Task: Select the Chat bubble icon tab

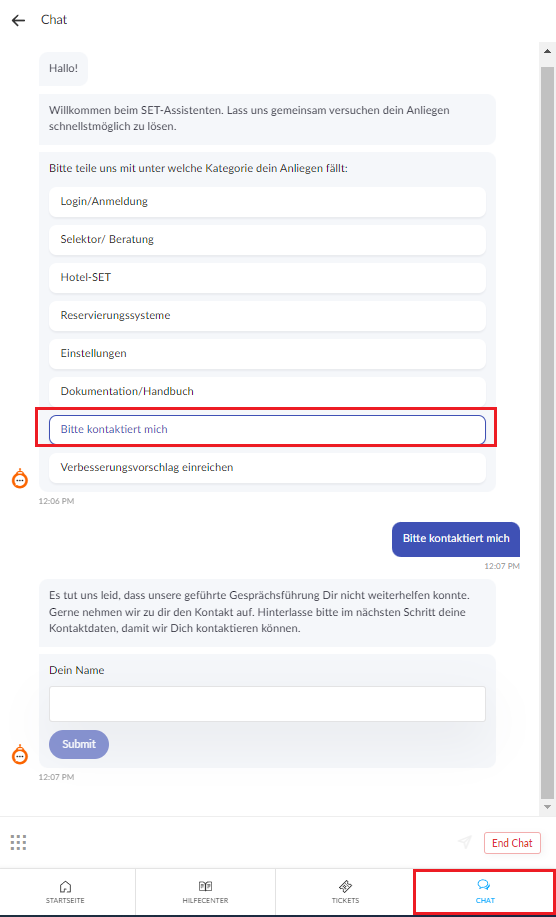Action: (x=485, y=892)
